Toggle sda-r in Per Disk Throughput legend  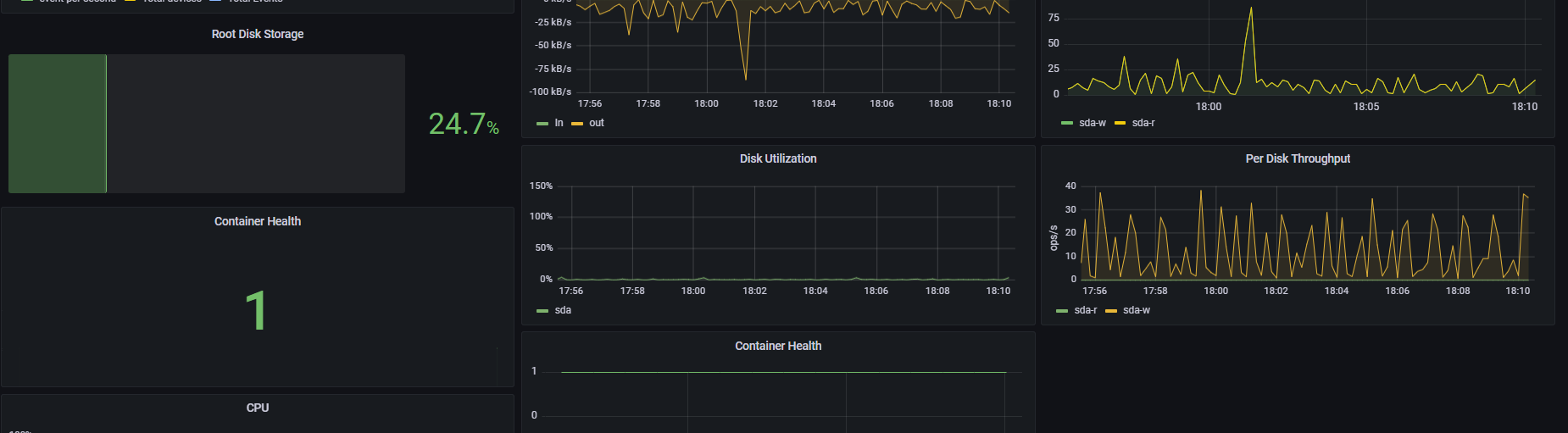tap(1086, 310)
